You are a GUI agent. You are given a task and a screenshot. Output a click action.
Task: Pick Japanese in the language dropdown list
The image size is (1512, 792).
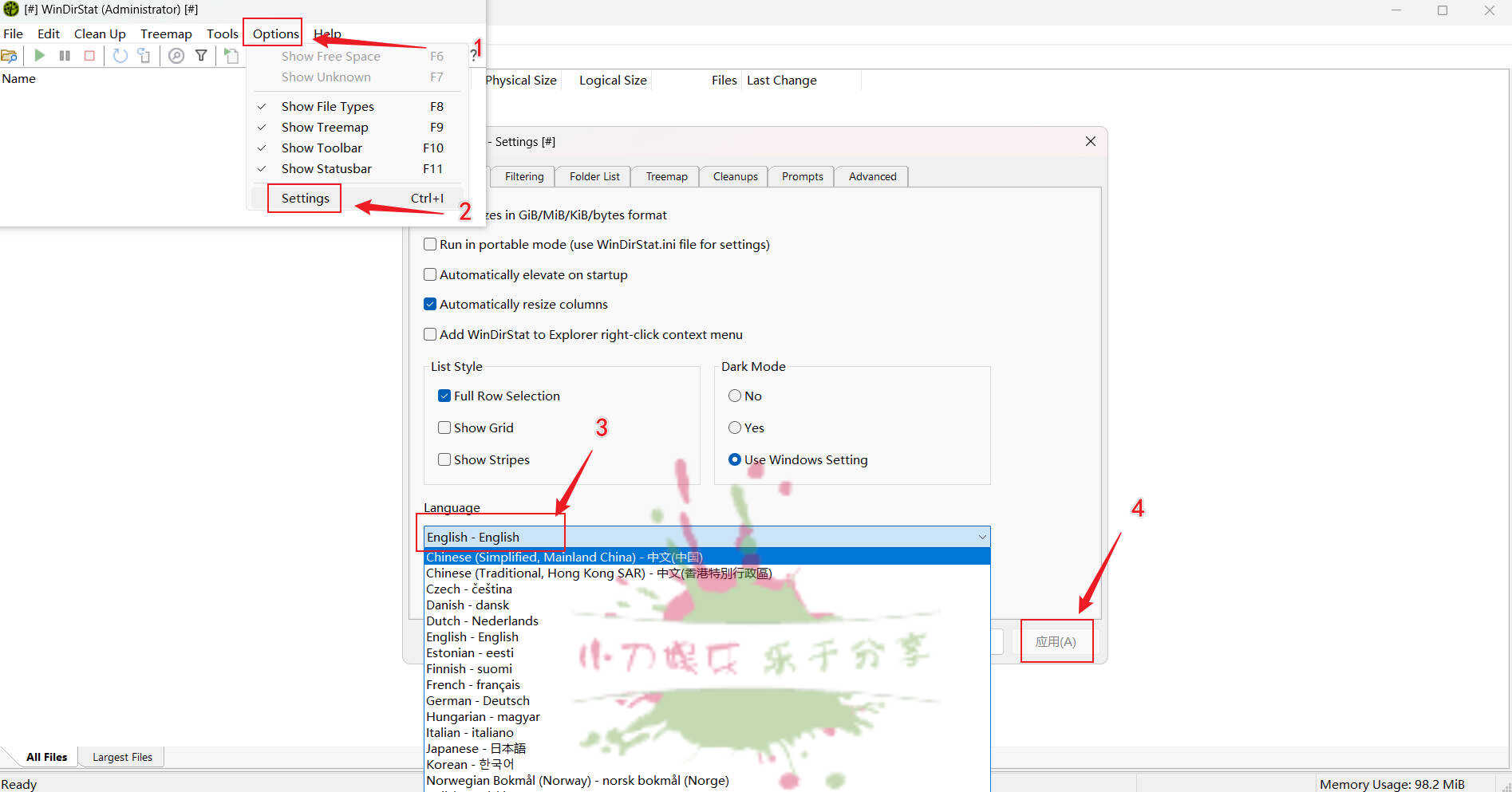point(476,749)
